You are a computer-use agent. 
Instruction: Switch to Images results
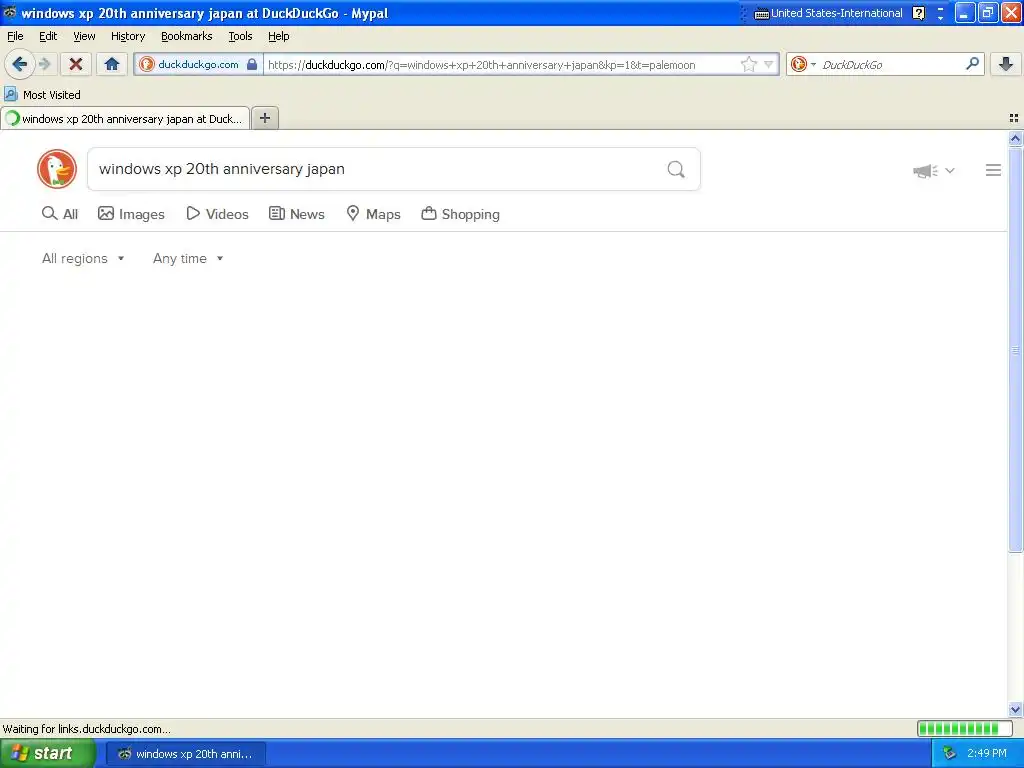(131, 214)
